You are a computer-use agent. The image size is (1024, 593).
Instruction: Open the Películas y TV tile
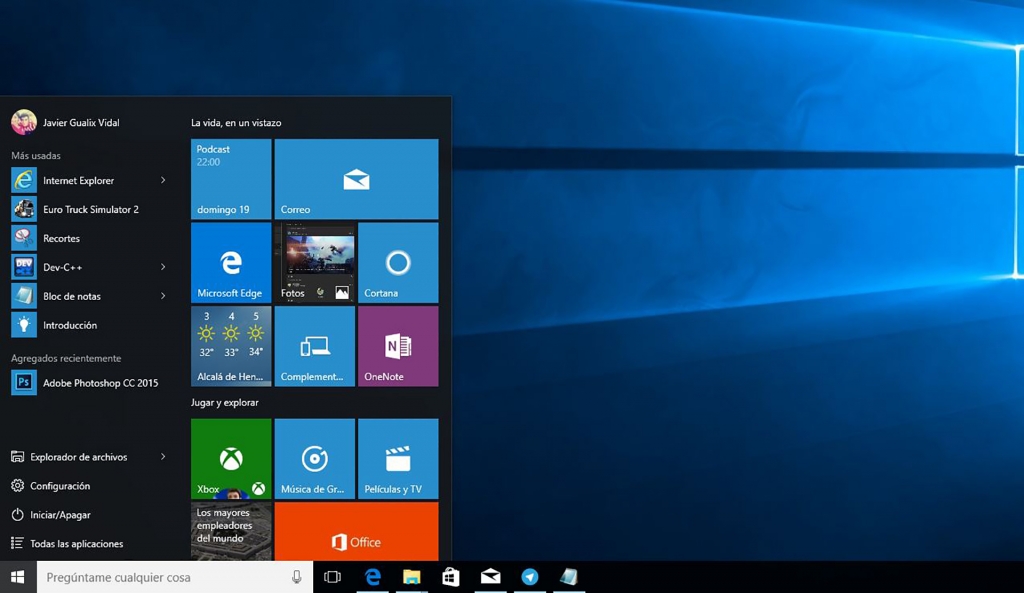[x=398, y=459]
